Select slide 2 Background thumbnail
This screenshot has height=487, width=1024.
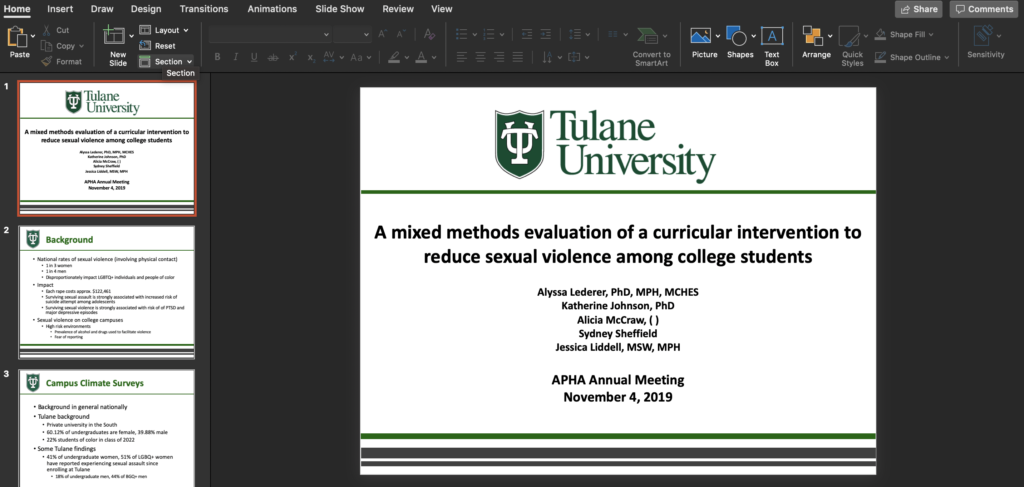pos(106,292)
